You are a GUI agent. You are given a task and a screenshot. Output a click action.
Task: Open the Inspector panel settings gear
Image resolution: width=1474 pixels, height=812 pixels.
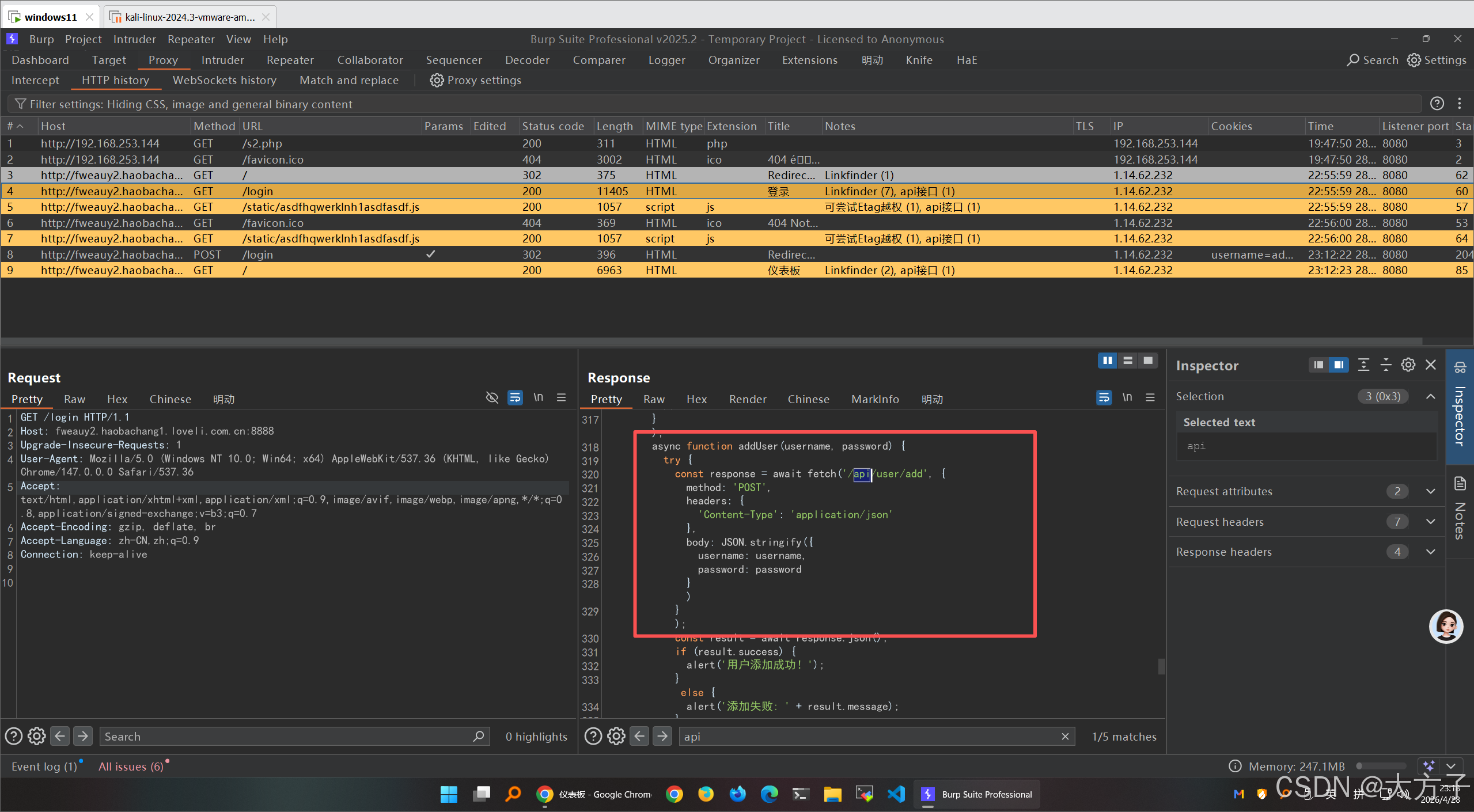(x=1408, y=365)
